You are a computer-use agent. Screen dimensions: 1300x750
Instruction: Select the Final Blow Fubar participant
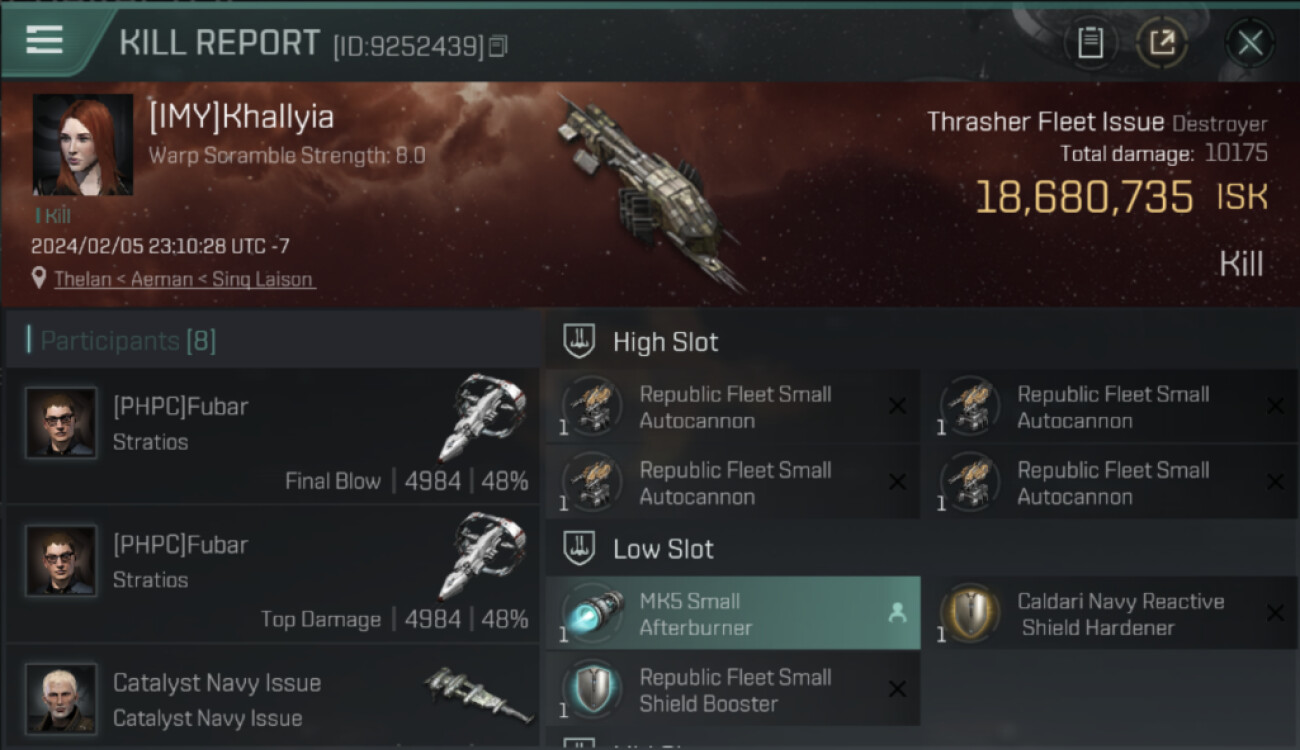point(272,435)
